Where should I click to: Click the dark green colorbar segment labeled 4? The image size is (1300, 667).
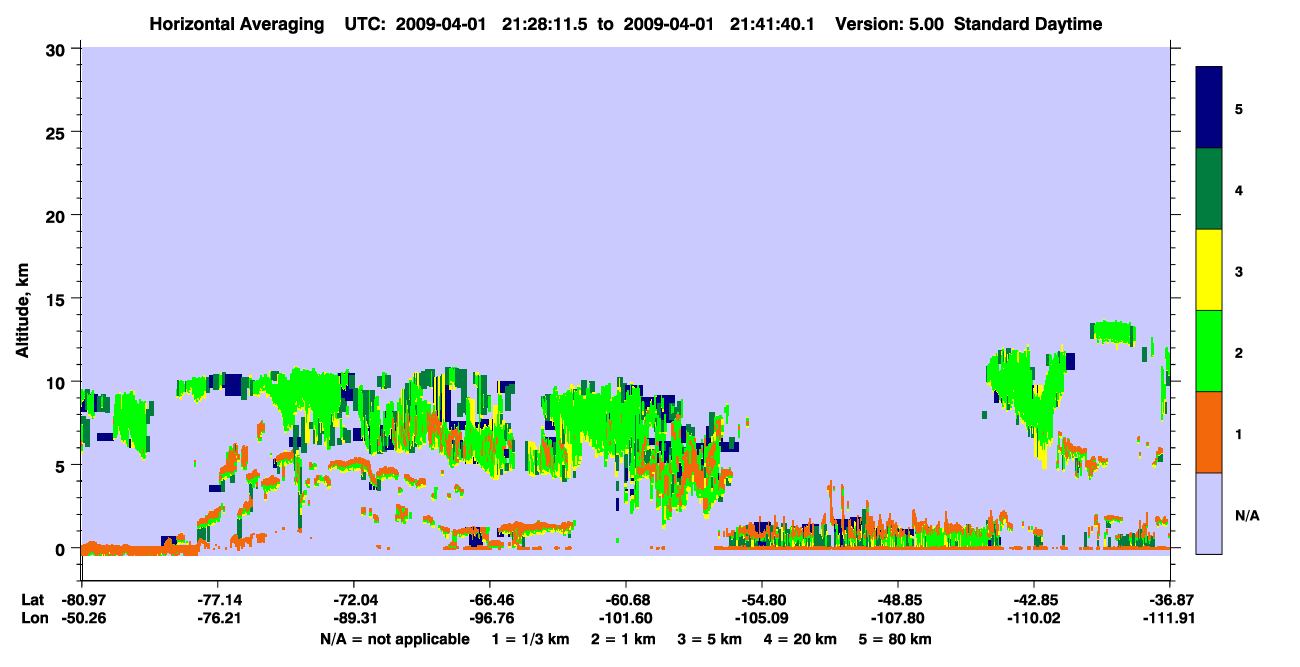point(1209,189)
